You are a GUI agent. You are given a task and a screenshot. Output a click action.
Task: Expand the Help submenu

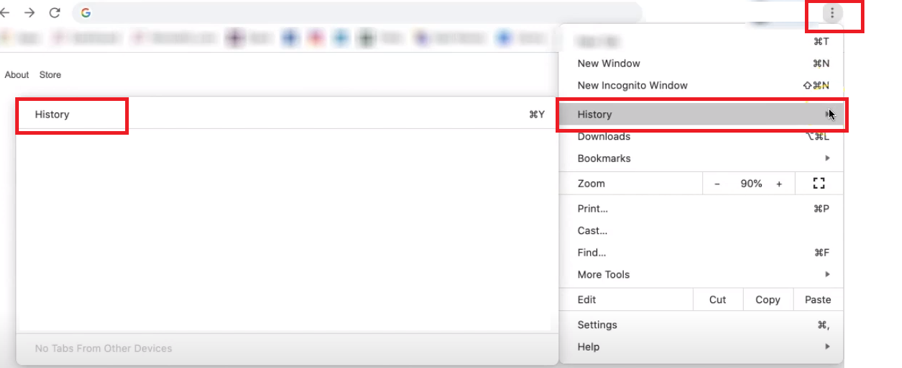[701, 347]
